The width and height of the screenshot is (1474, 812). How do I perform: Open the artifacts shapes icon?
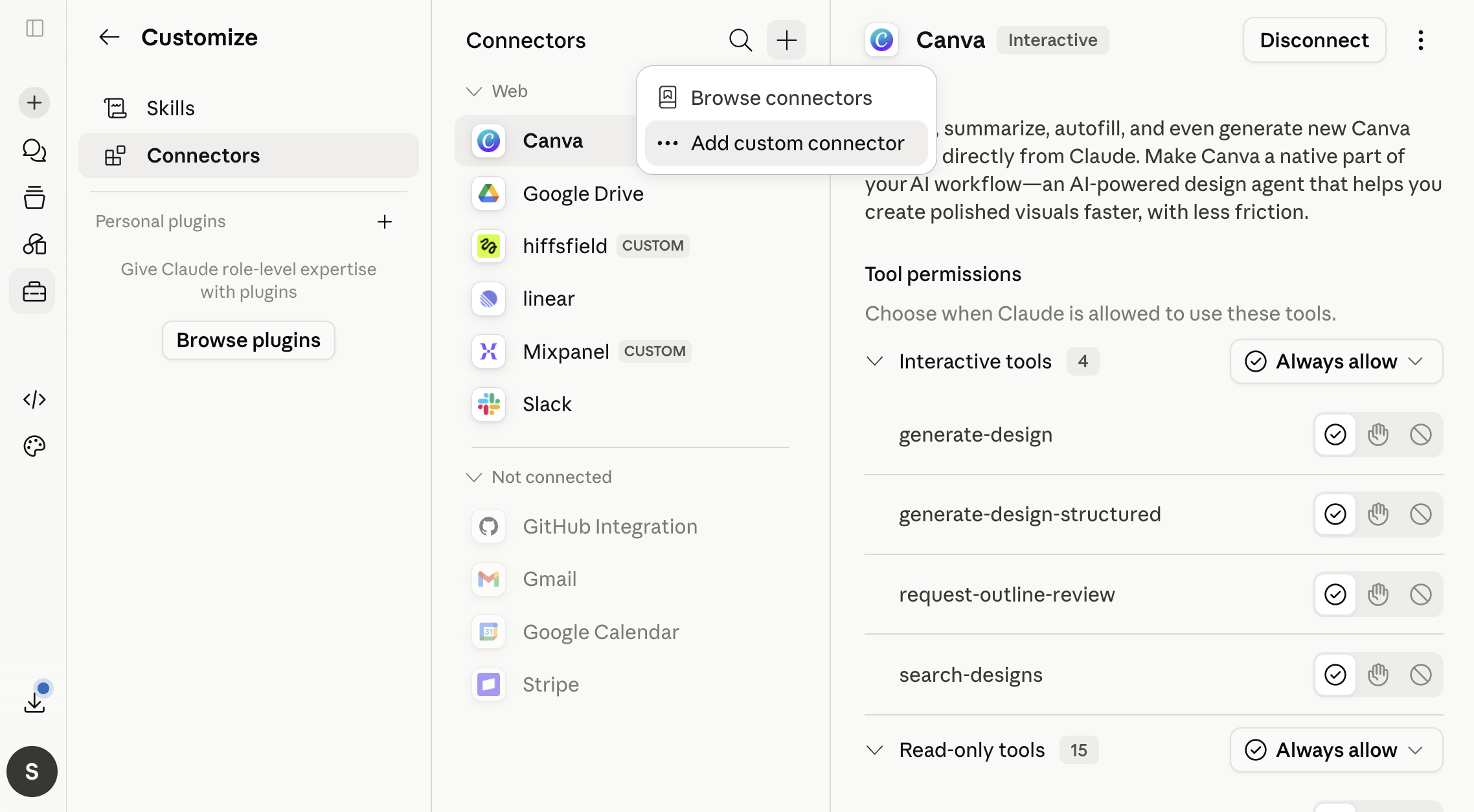(34, 244)
